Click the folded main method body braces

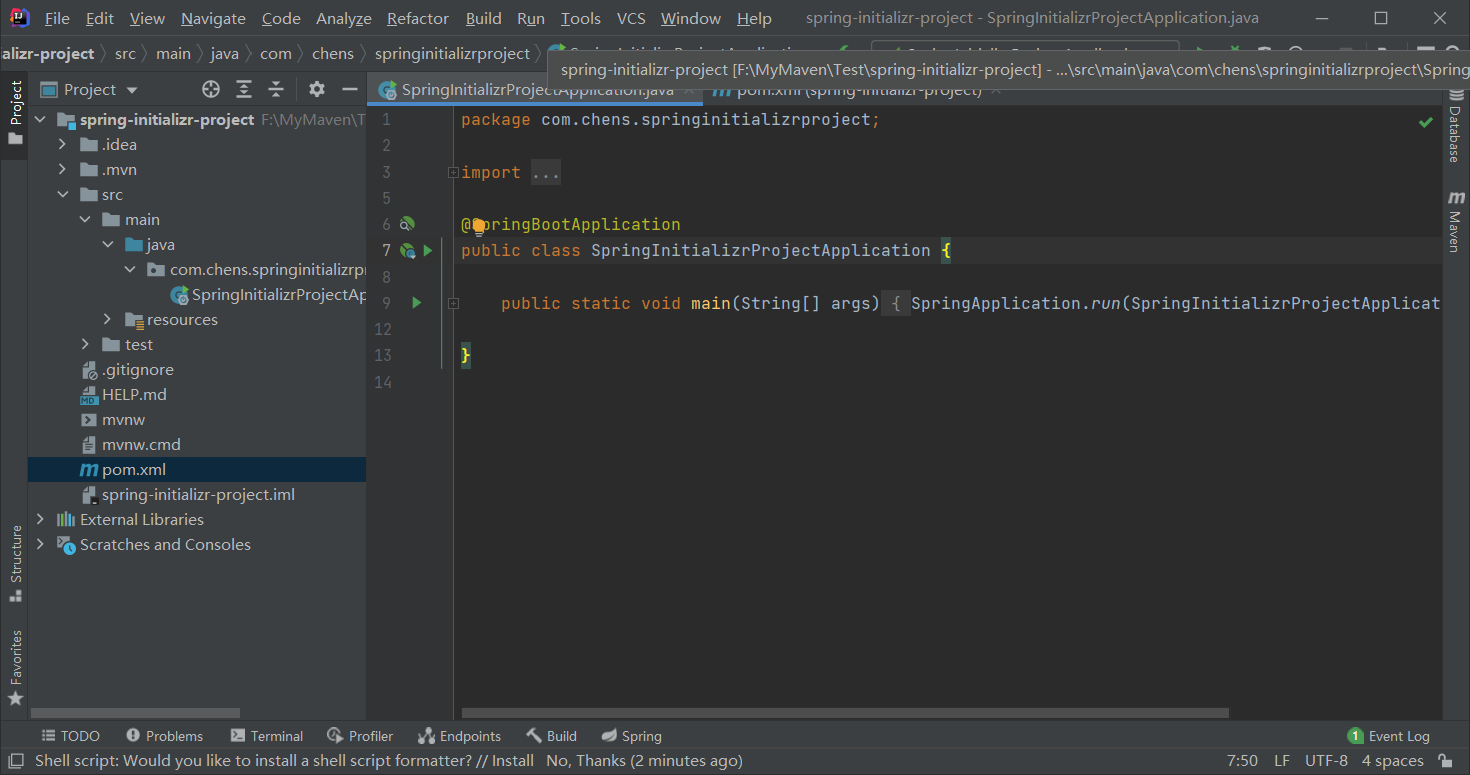[896, 302]
